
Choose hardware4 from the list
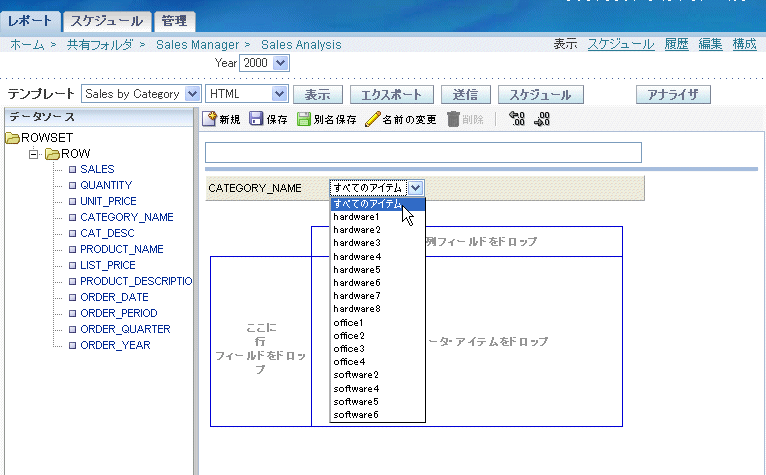coord(377,257)
